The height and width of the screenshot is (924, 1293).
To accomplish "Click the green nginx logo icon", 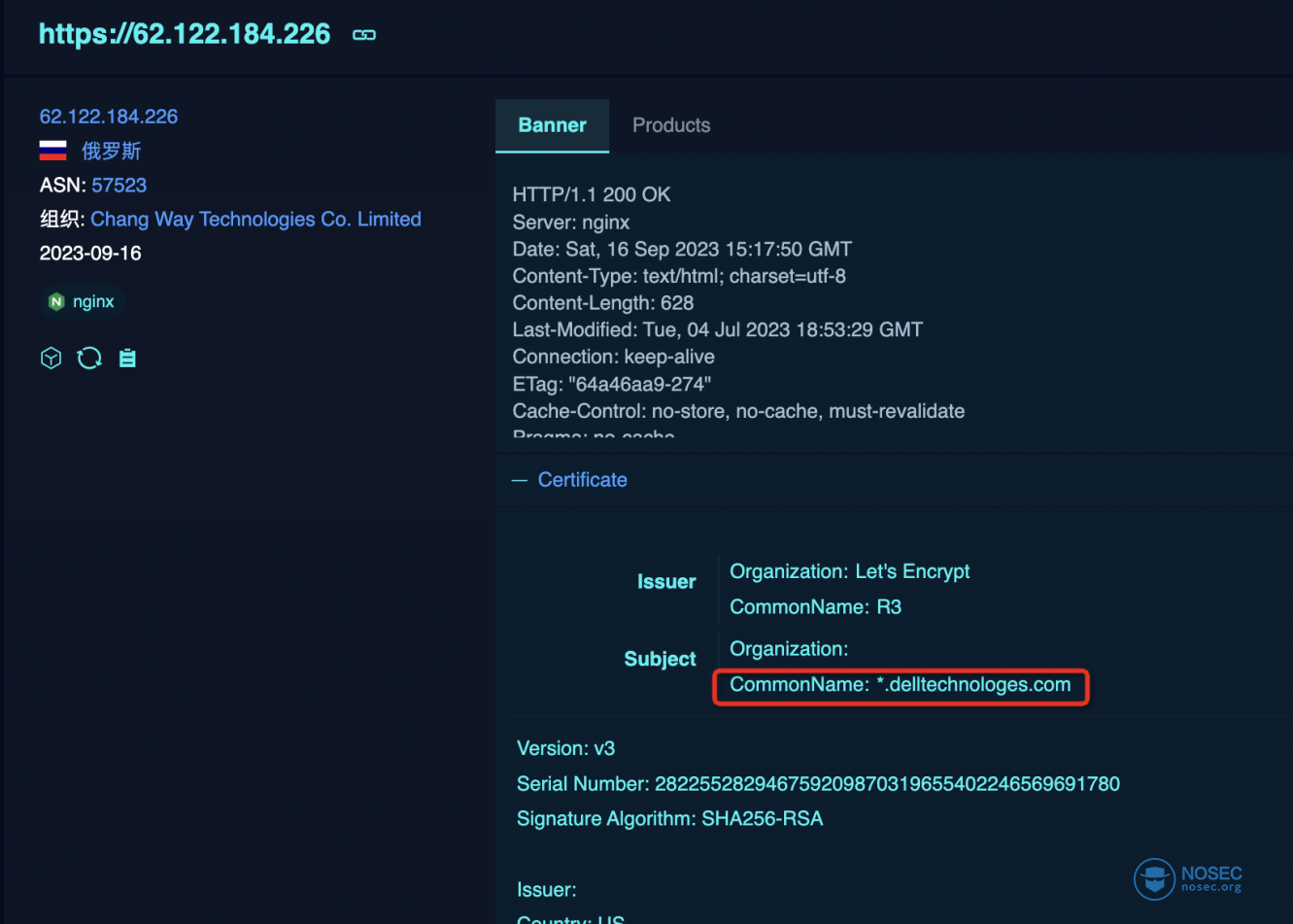I will (56, 301).
